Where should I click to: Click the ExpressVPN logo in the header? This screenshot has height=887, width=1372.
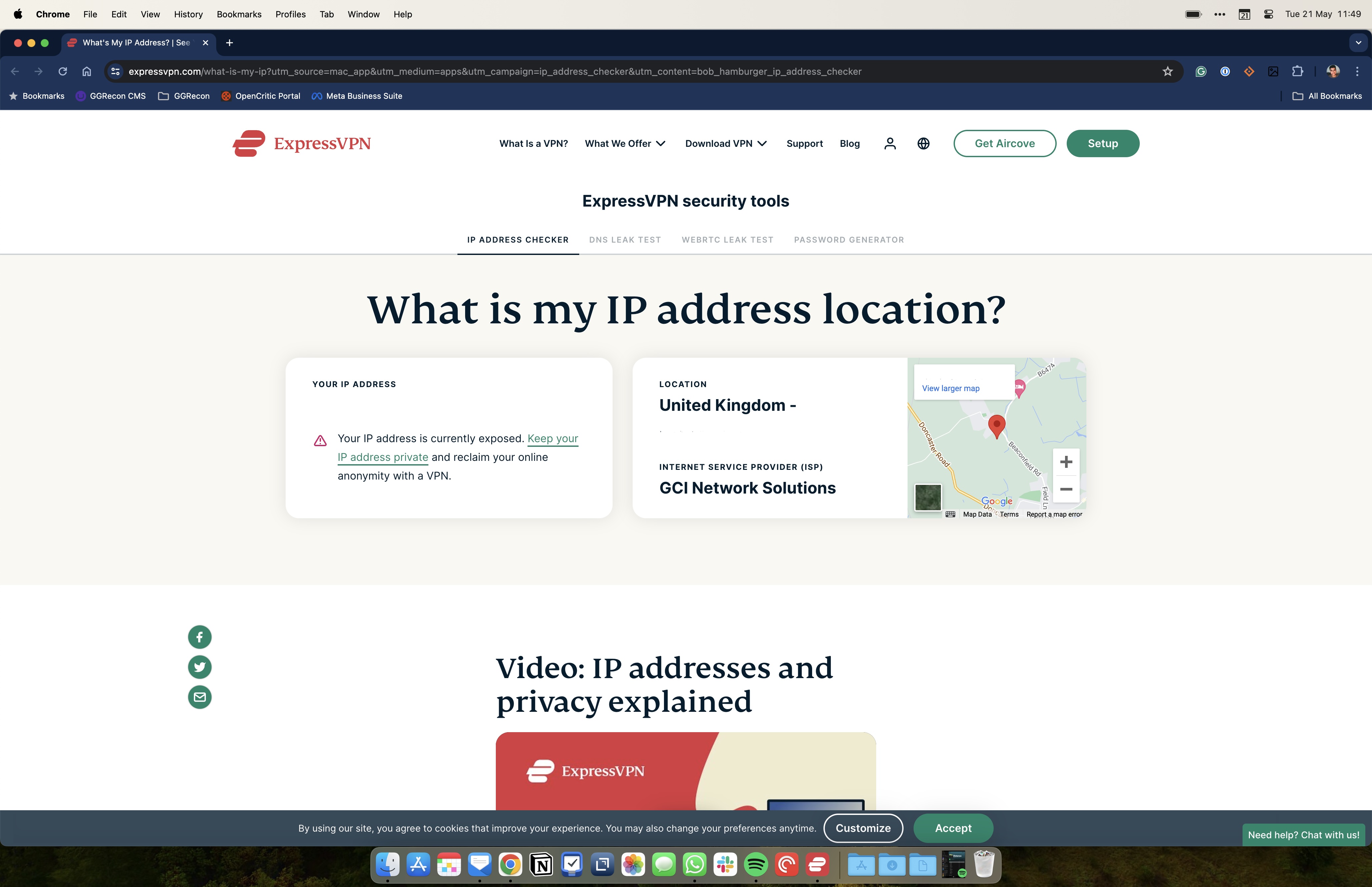[302, 143]
